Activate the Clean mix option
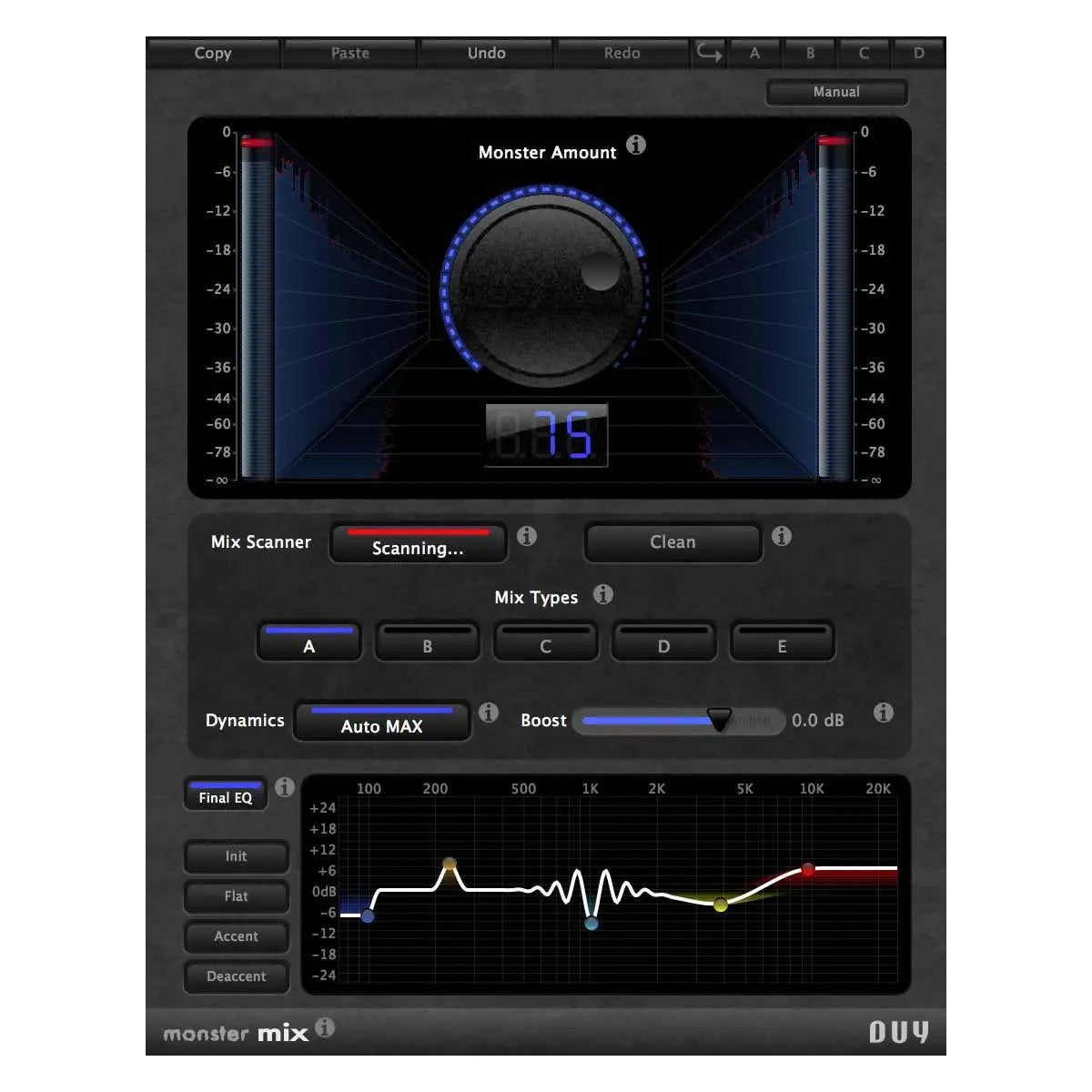The width and height of the screenshot is (1092, 1092). [x=672, y=542]
